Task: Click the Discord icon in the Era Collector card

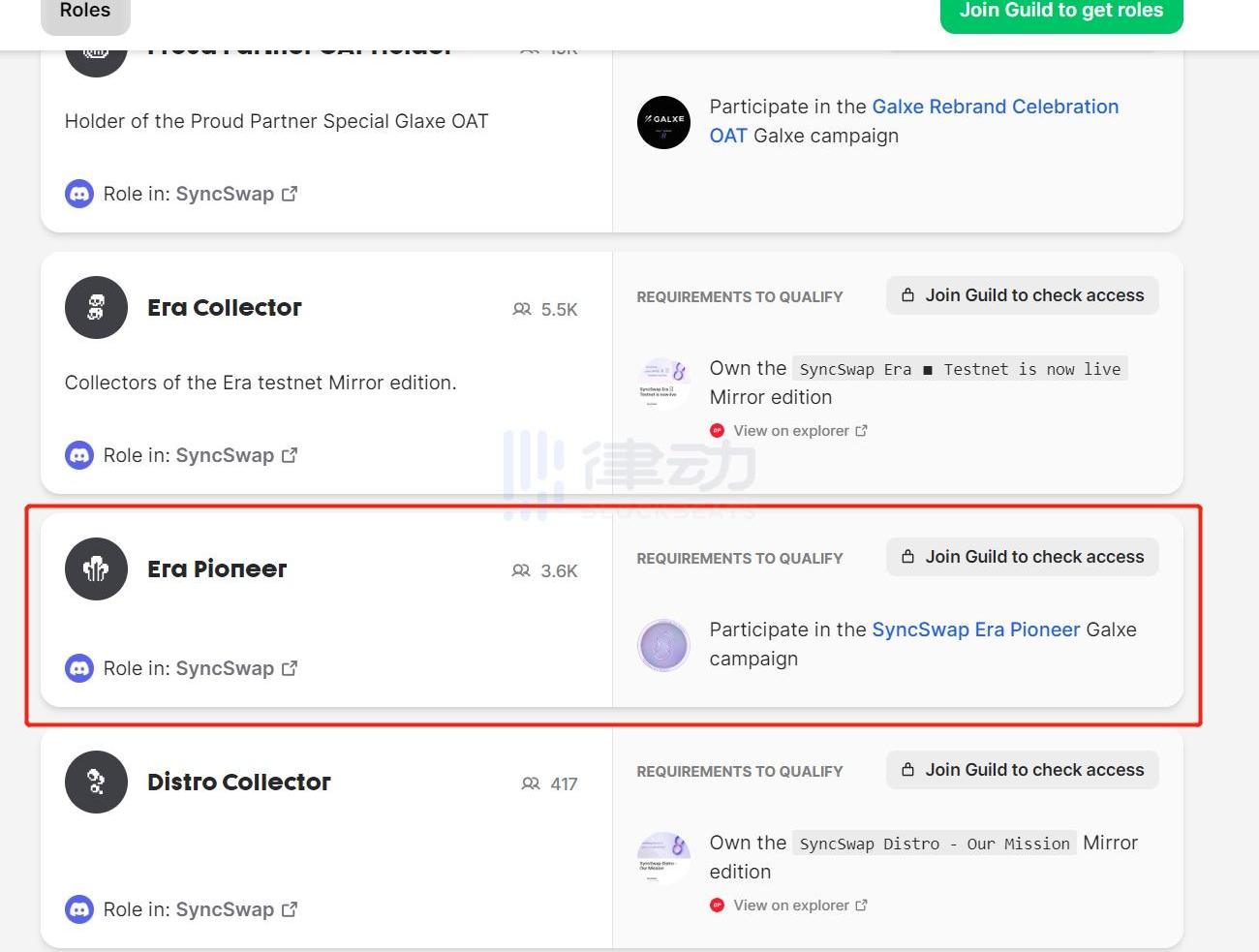Action: coord(79,455)
